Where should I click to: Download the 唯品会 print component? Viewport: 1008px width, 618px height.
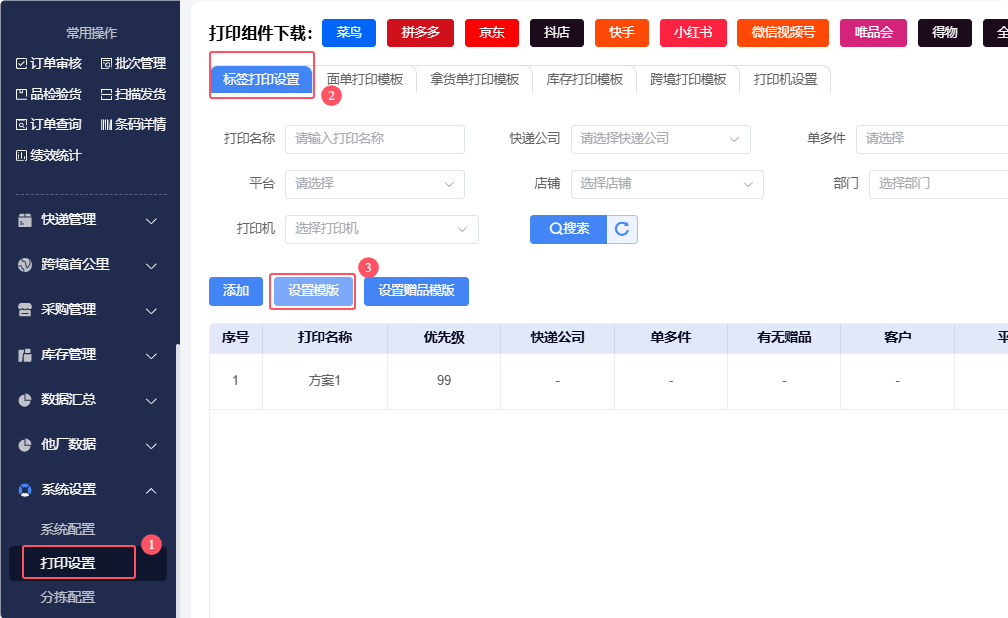click(x=873, y=33)
